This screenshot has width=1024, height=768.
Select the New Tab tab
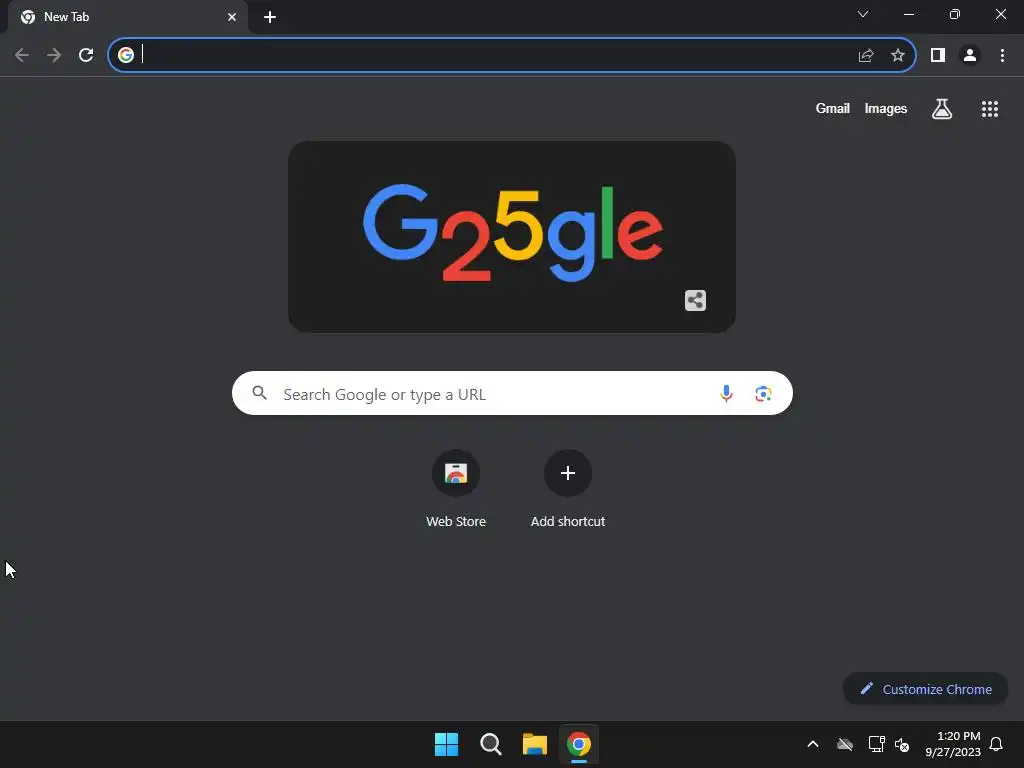128,17
